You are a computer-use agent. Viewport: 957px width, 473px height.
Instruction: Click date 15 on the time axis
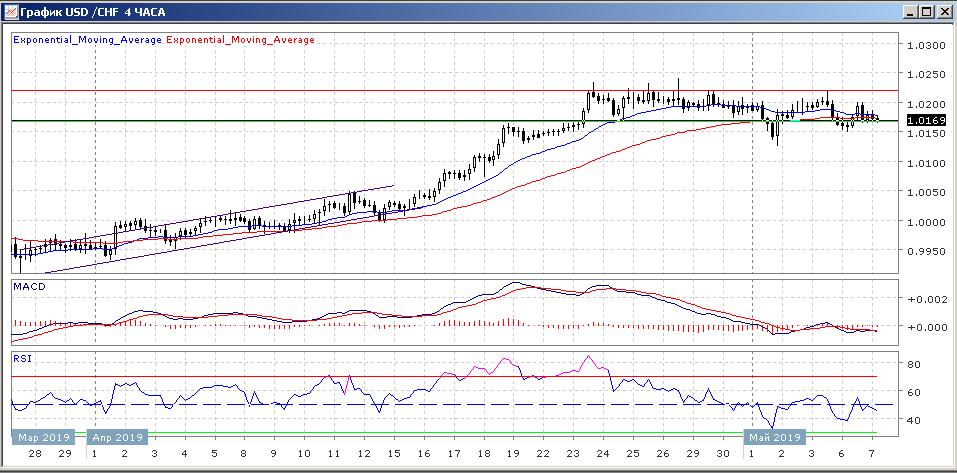coord(391,454)
